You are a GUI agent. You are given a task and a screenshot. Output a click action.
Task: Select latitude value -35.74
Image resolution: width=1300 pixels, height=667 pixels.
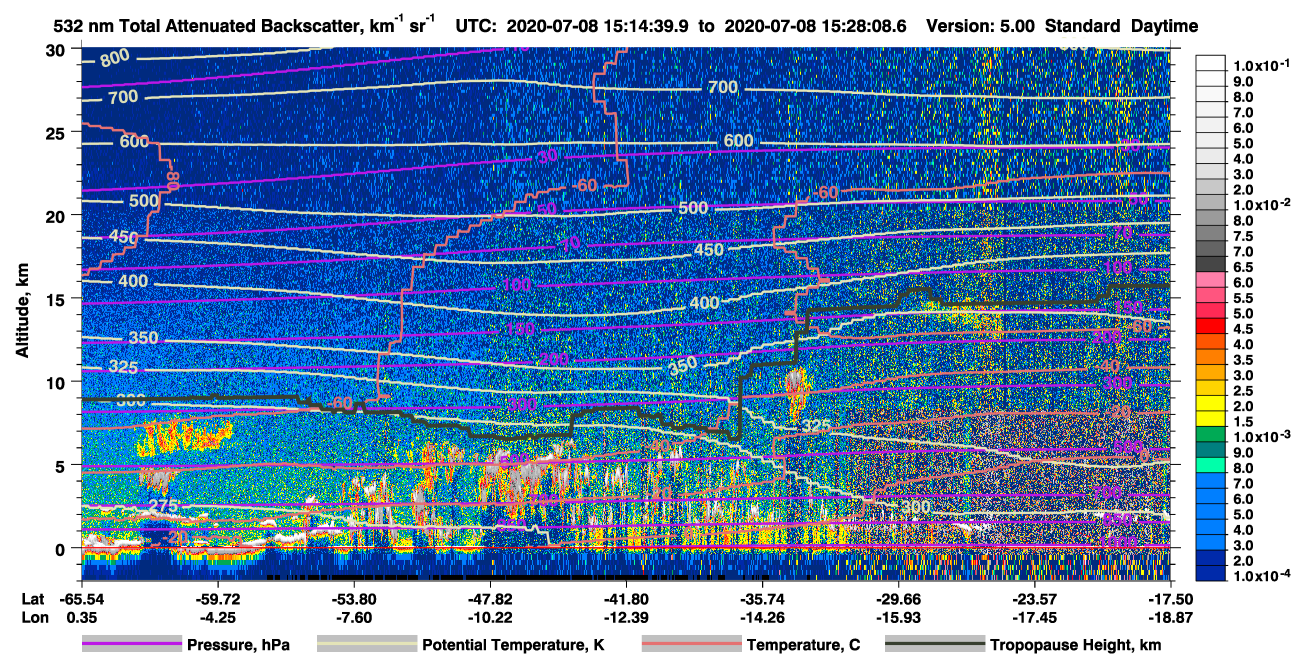point(762,599)
